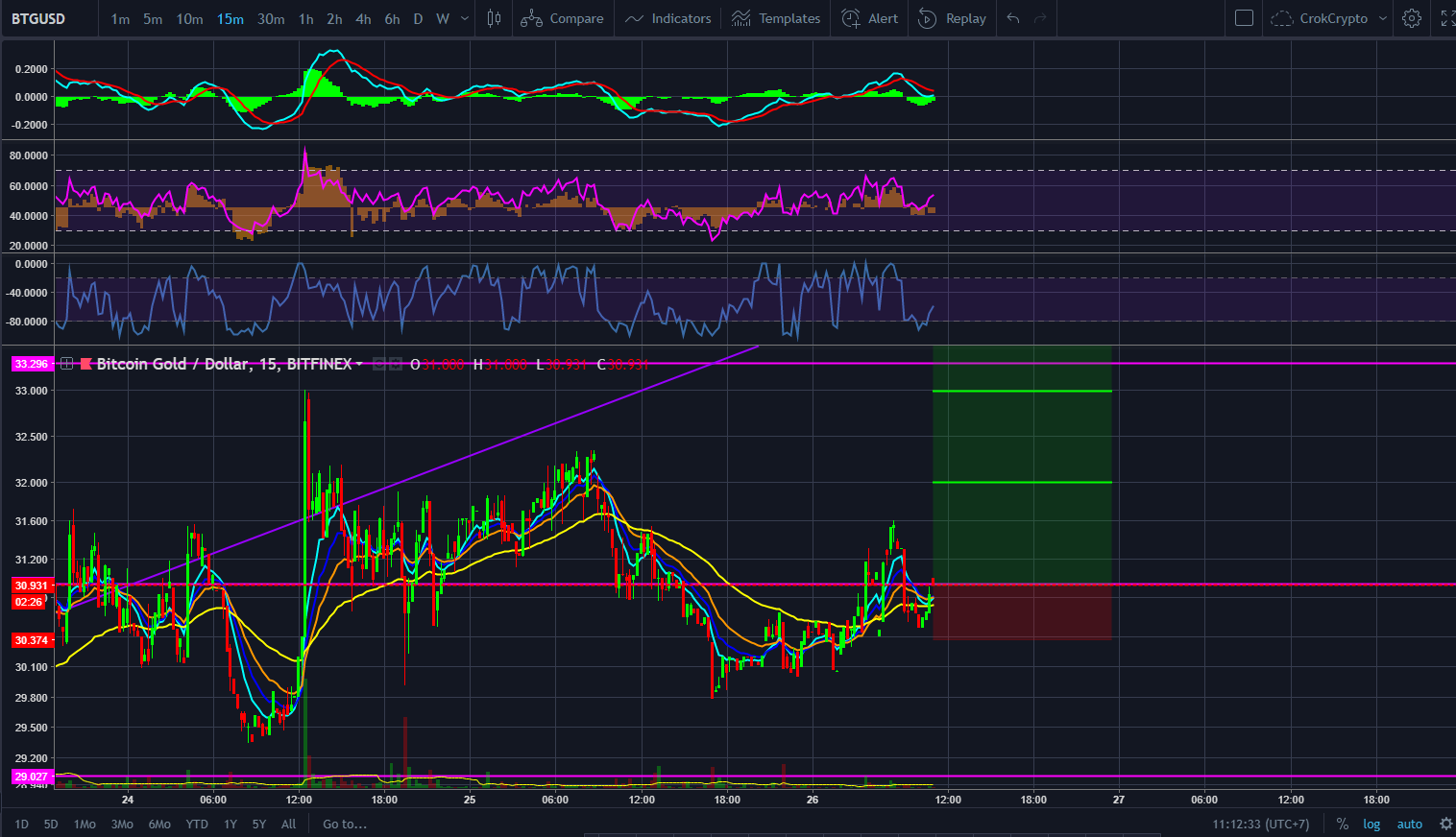Open the layout selection square icon
Image resolution: width=1456 pixels, height=837 pixels.
[1244, 18]
